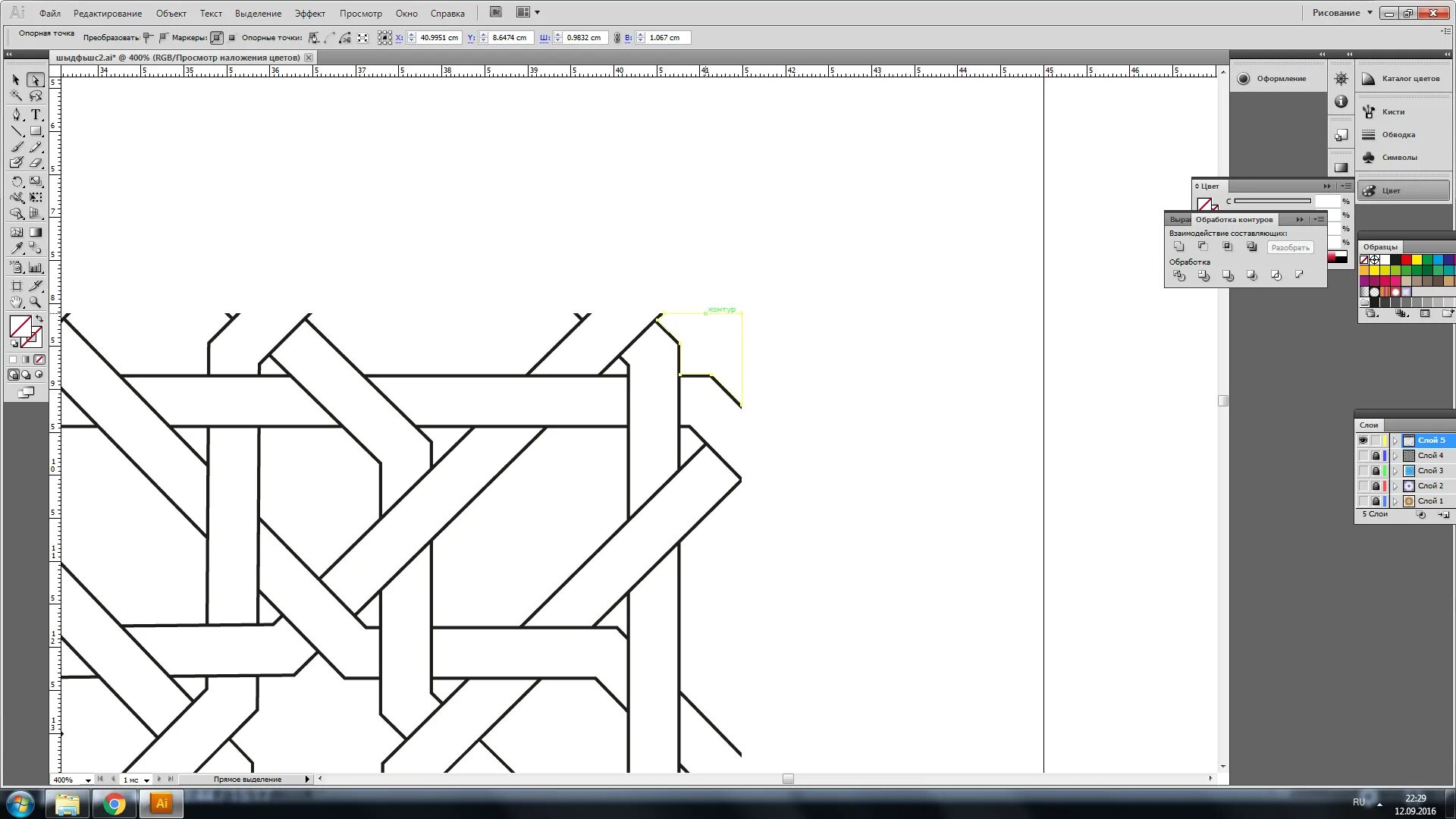
Task: Show layer Слой 4 visibility box
Action: [1363, 456]
